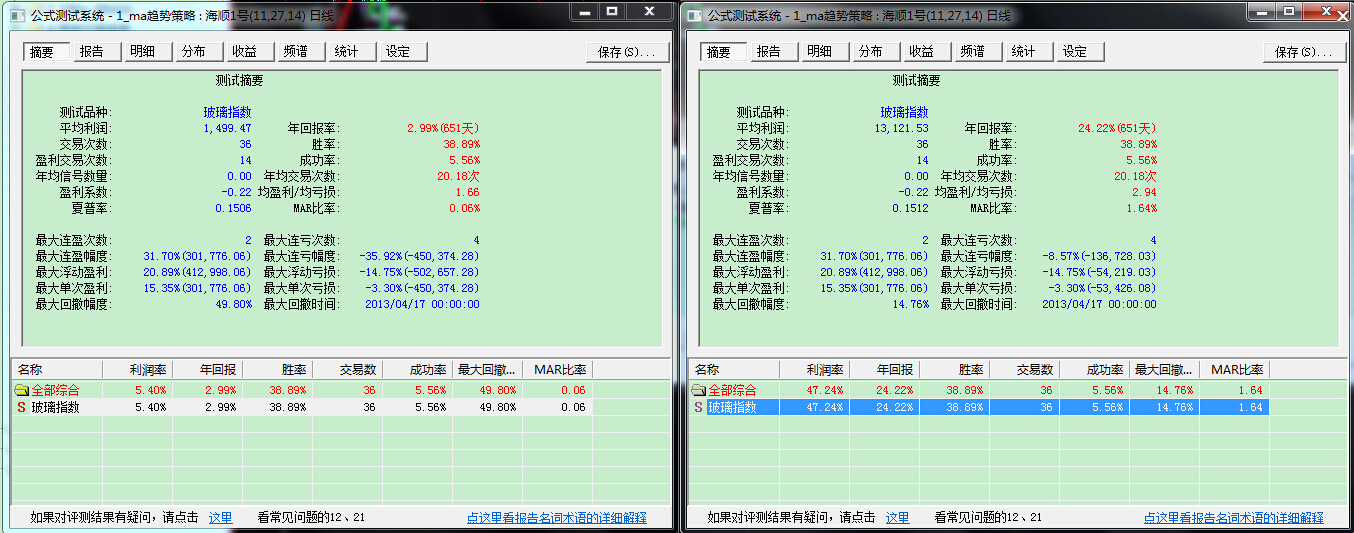This screenshot has height=533, width=1354.
Task: Click the S icon on highlighted 玻璃指数 row
Action: click(x=698, y=407)
